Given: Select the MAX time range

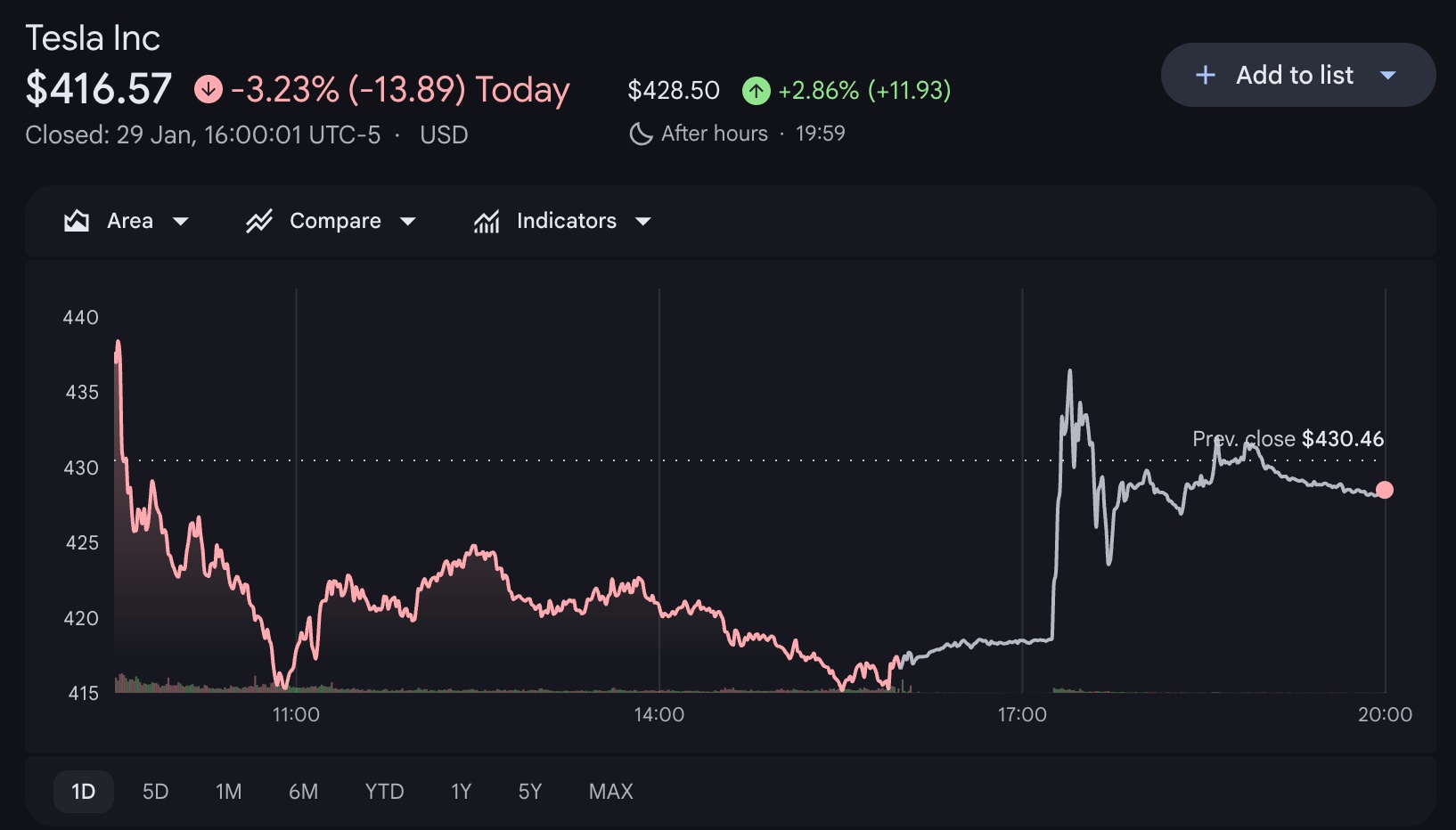Looking at the screenshot, I should pyautogui.click(x=610, y=792).
